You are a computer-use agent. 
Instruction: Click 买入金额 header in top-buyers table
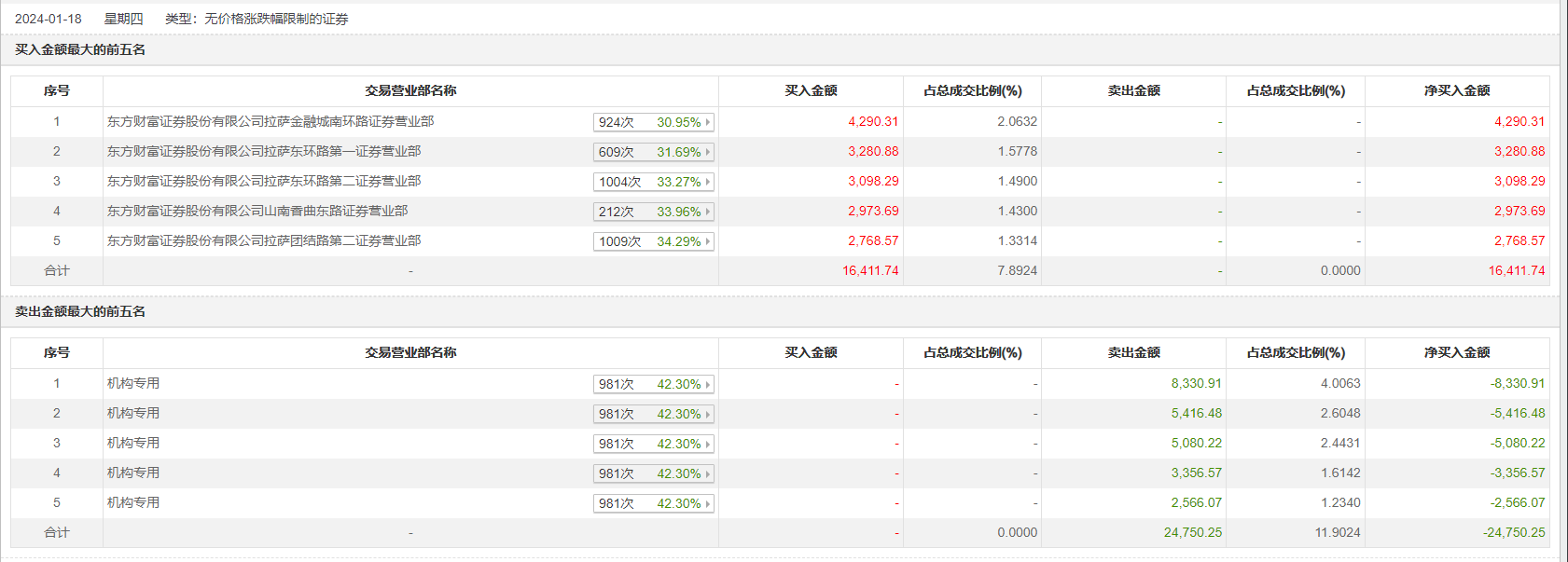811,90
